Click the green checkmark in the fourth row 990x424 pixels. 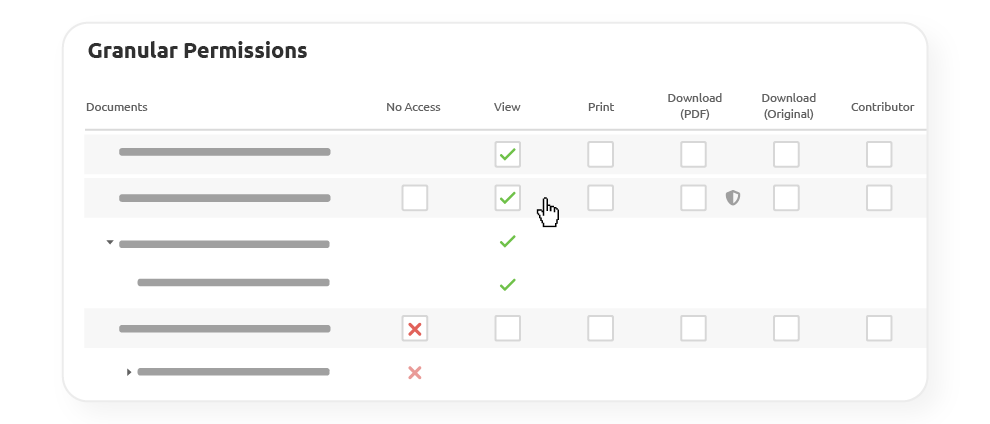(507, 285)
